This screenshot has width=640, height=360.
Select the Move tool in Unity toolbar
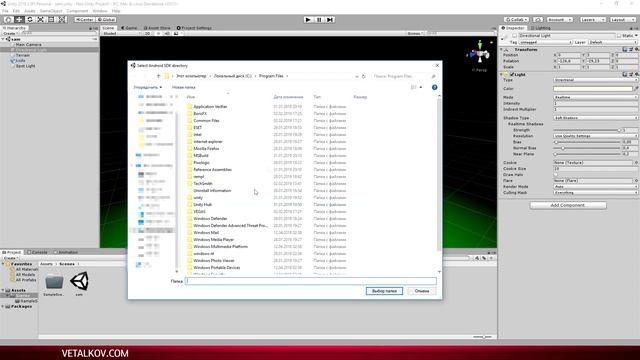[x=19, y=20]
